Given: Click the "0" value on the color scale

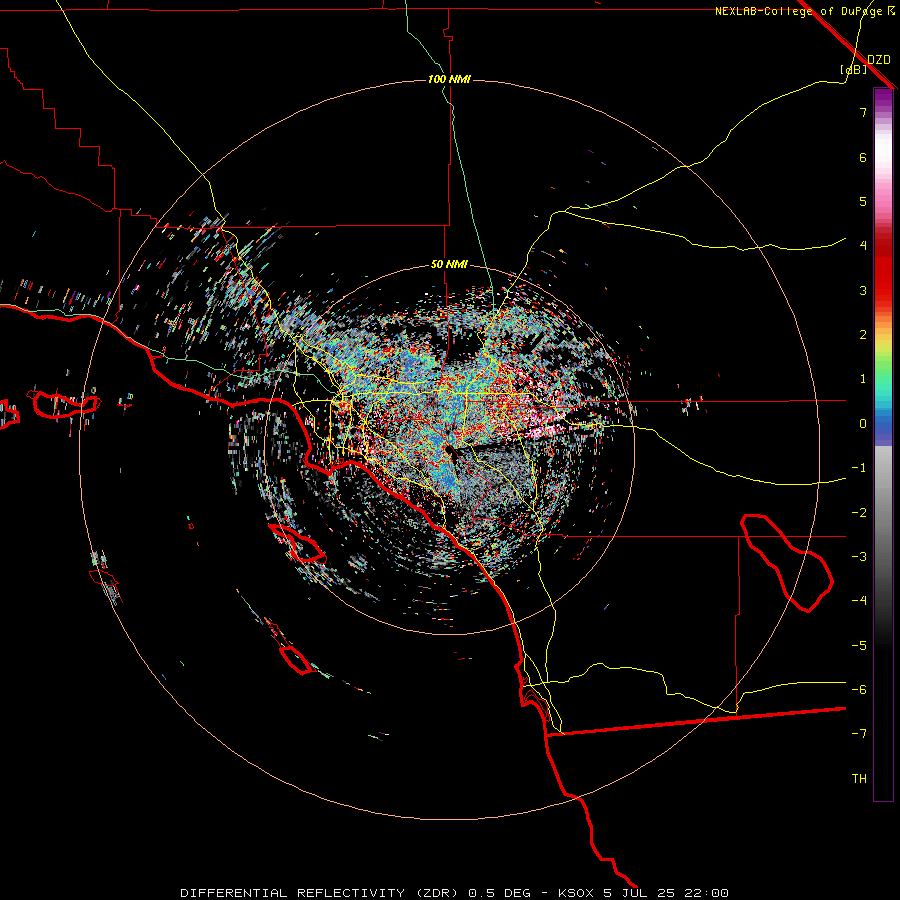Looking at the screenshot, I should tap(863, 424).
